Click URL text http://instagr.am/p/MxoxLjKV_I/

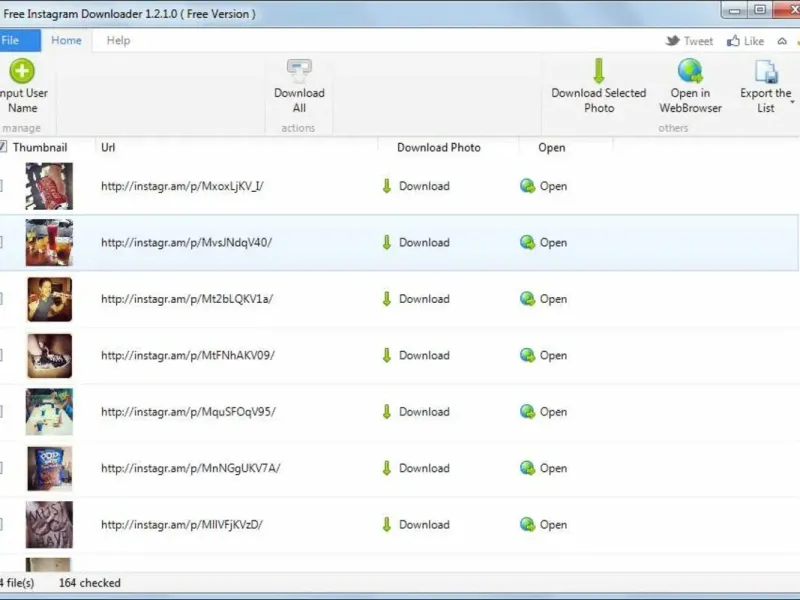pos(182,186)
